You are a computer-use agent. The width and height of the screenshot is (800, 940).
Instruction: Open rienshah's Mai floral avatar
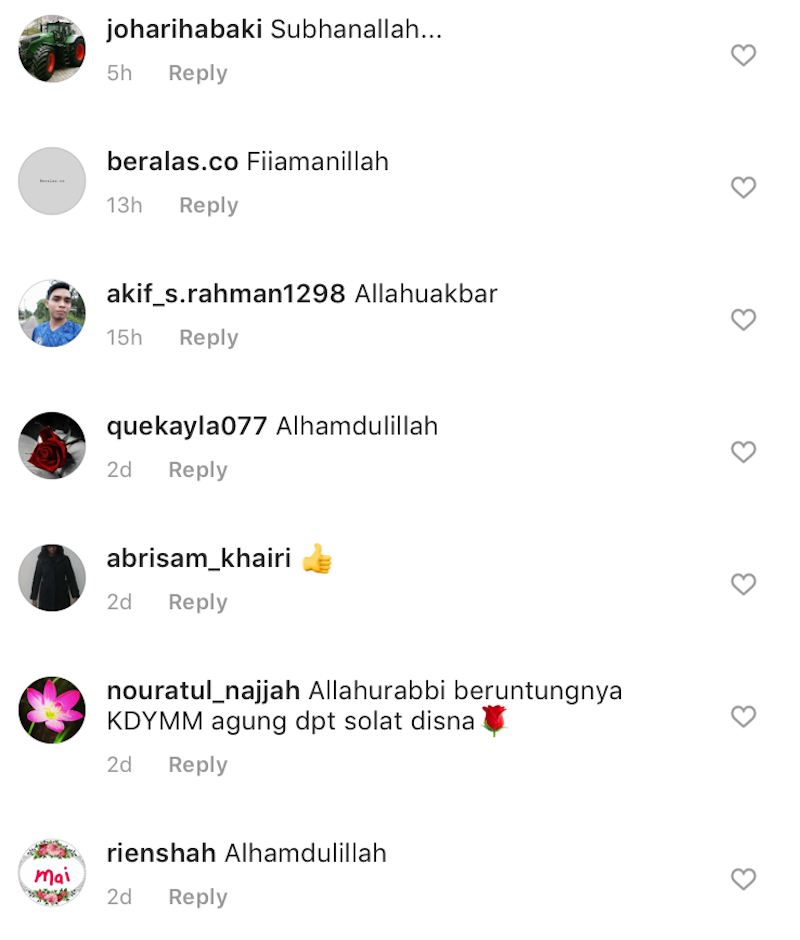(52, 872)
